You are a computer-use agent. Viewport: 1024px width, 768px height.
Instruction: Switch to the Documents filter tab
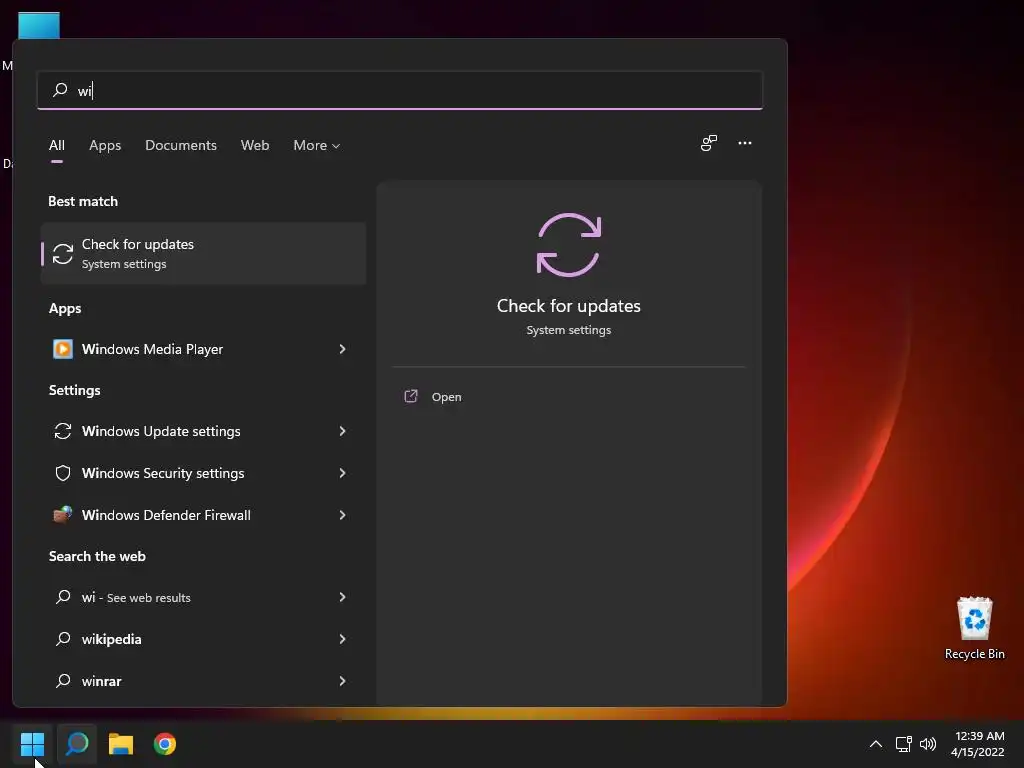181,146
